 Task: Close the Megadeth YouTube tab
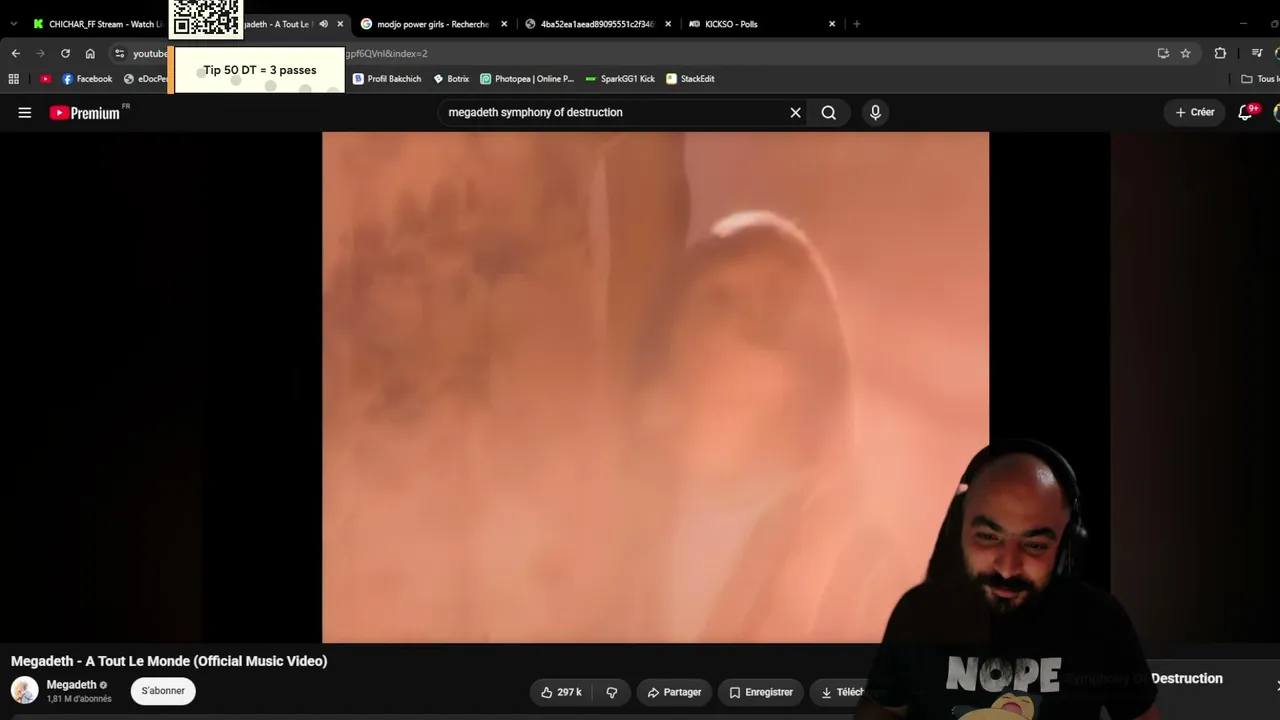pyautogui.click(x=340, y=24)
